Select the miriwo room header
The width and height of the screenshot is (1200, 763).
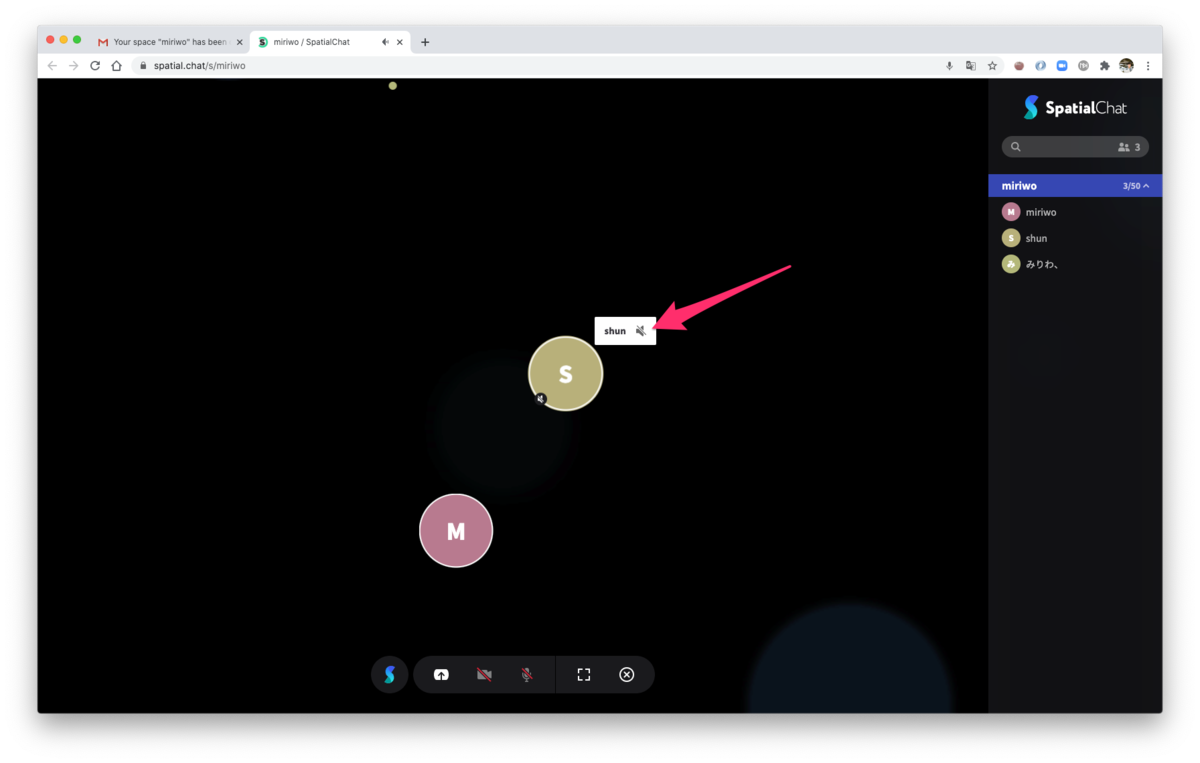[1075, 186]
